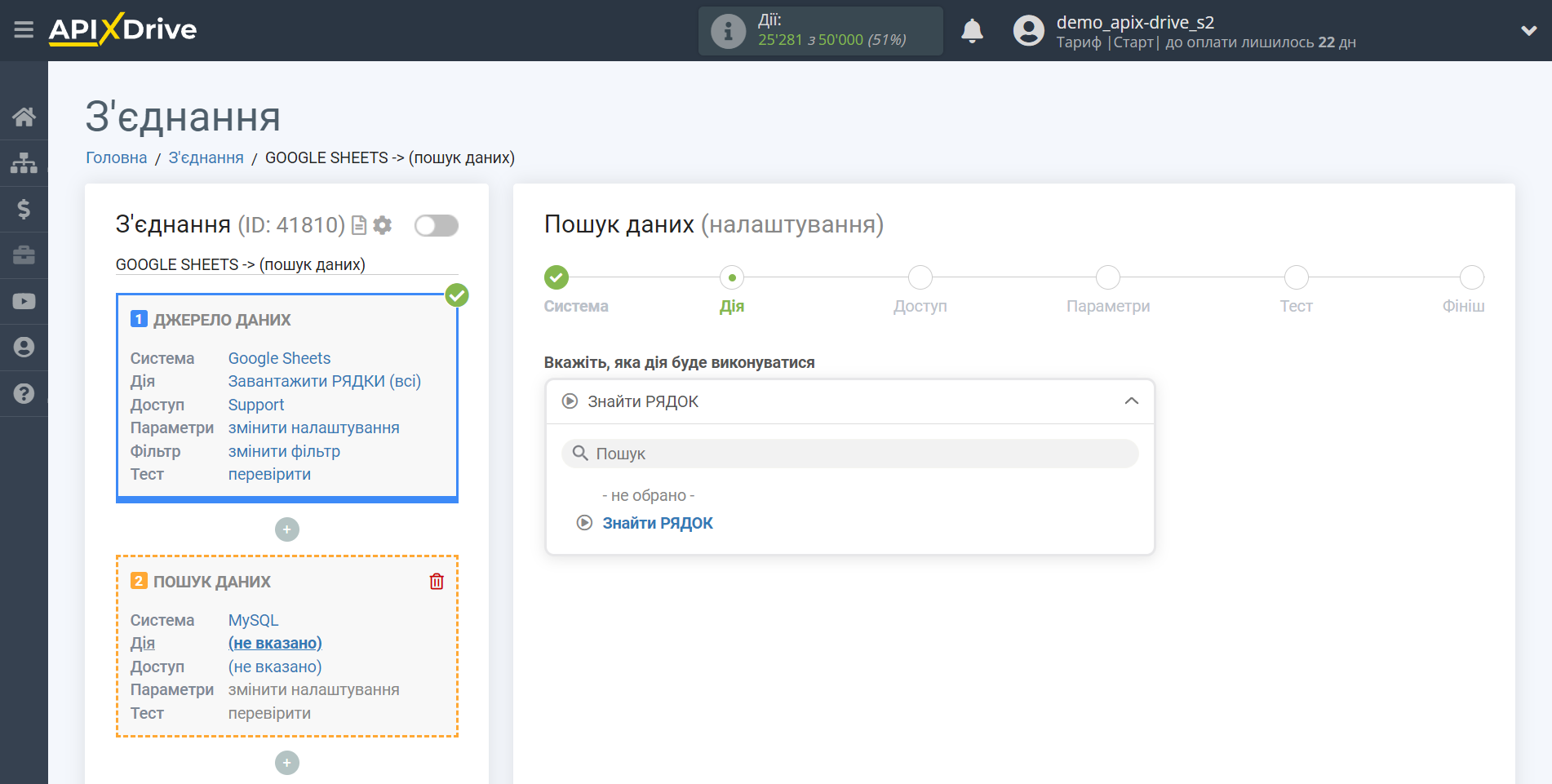Toggle the connection on/off switch
This screenshot has width=1552, height=784.
tap(436, 225)
